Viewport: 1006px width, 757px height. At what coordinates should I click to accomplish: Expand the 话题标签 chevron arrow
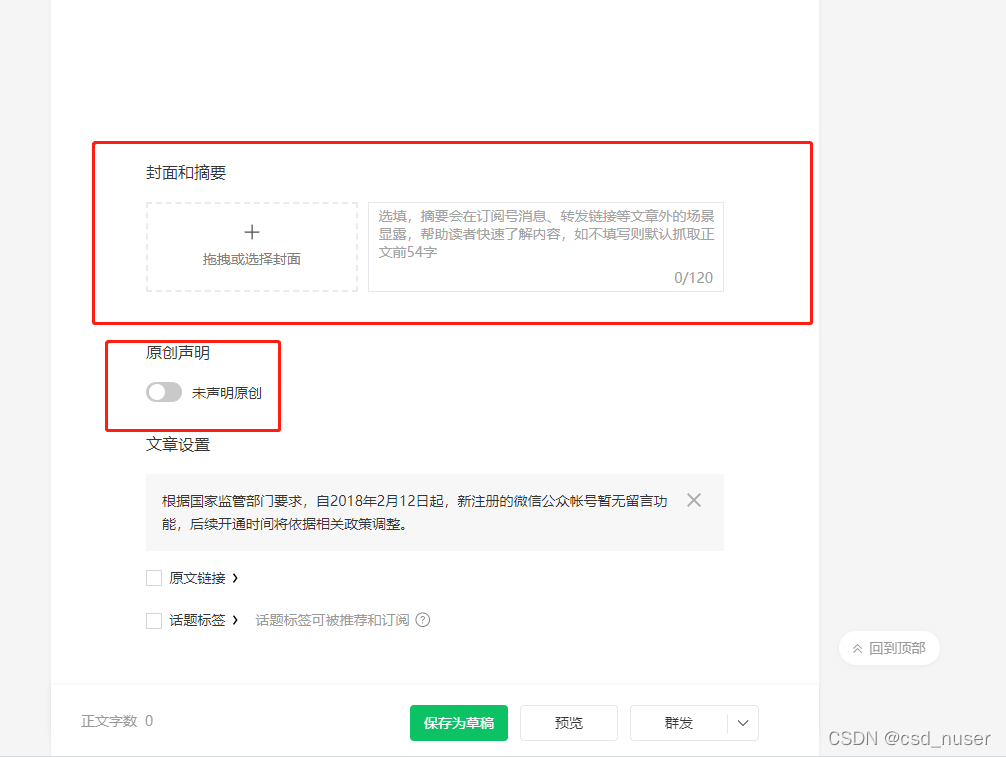pos(235,620)
